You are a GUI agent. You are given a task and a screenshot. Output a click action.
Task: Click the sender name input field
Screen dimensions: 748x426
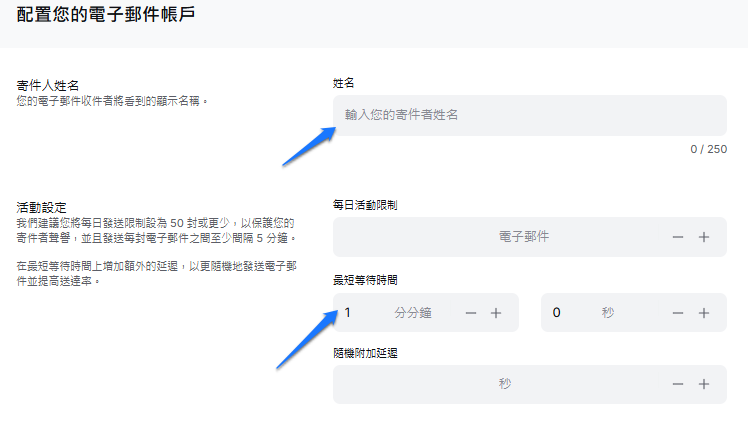[529, 115]
